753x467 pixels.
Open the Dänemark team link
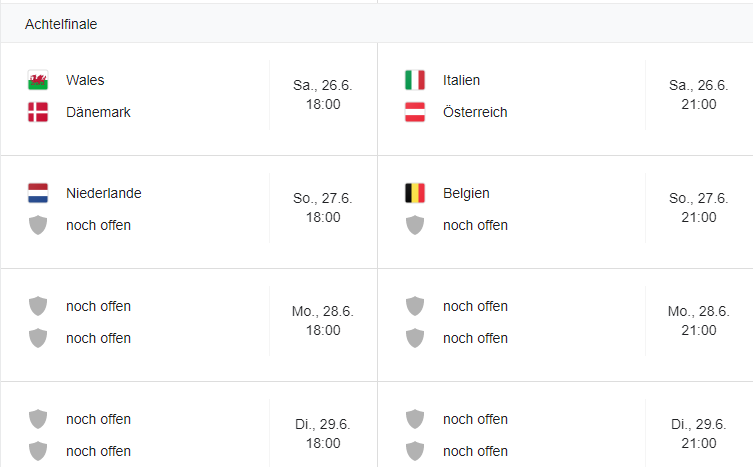(x=98, y=112)
